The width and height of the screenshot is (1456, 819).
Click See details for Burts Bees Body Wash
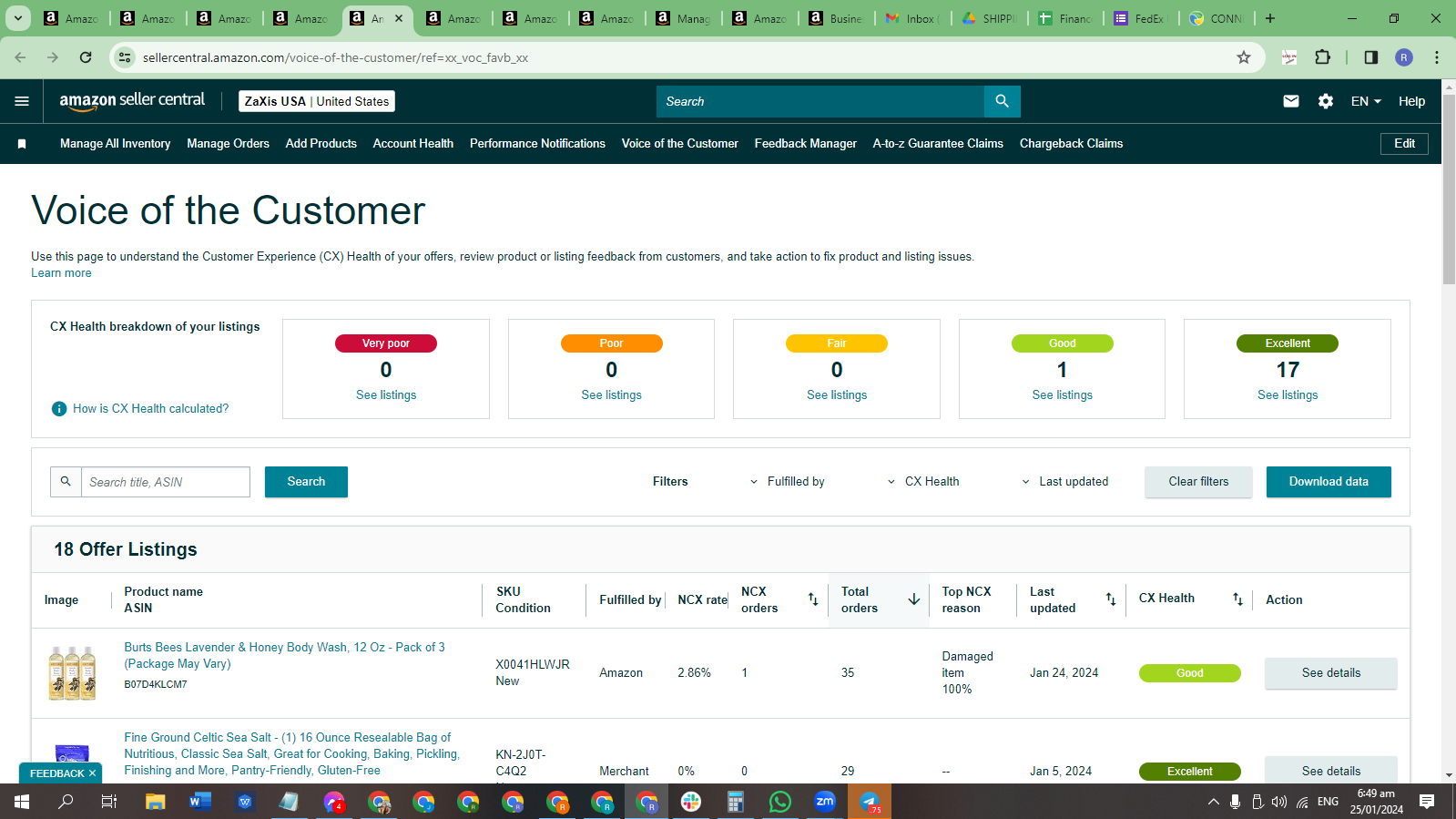pos(1330,673)
